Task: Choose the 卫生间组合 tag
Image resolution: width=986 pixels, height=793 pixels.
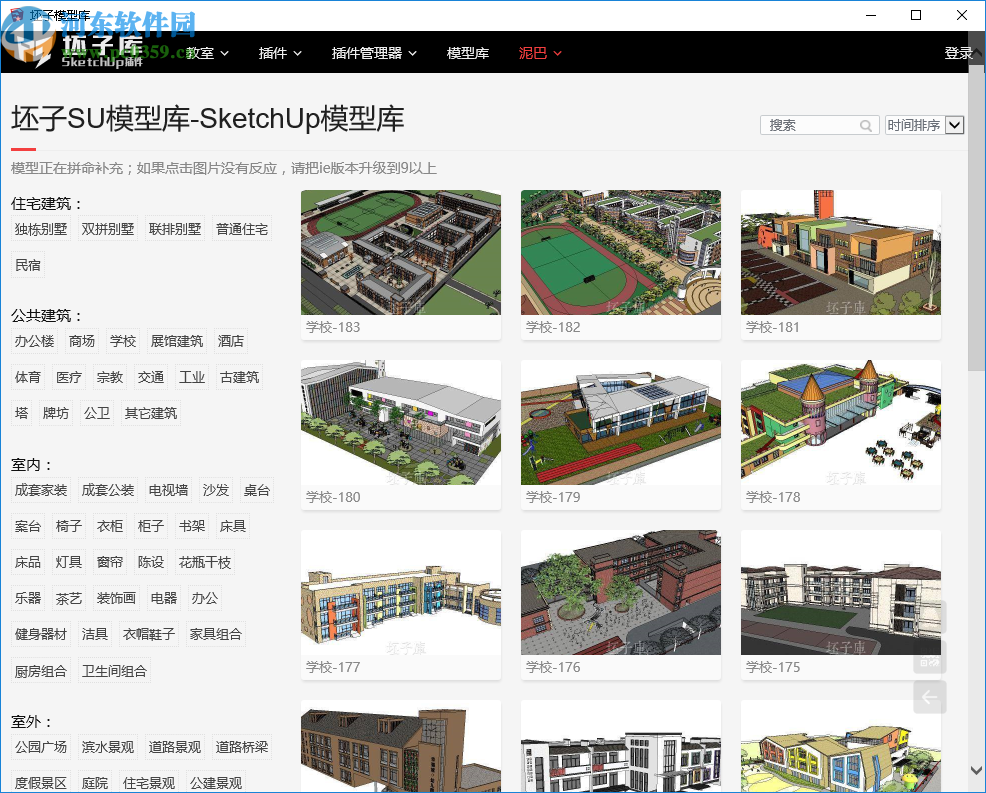Action: click(114, 671)
